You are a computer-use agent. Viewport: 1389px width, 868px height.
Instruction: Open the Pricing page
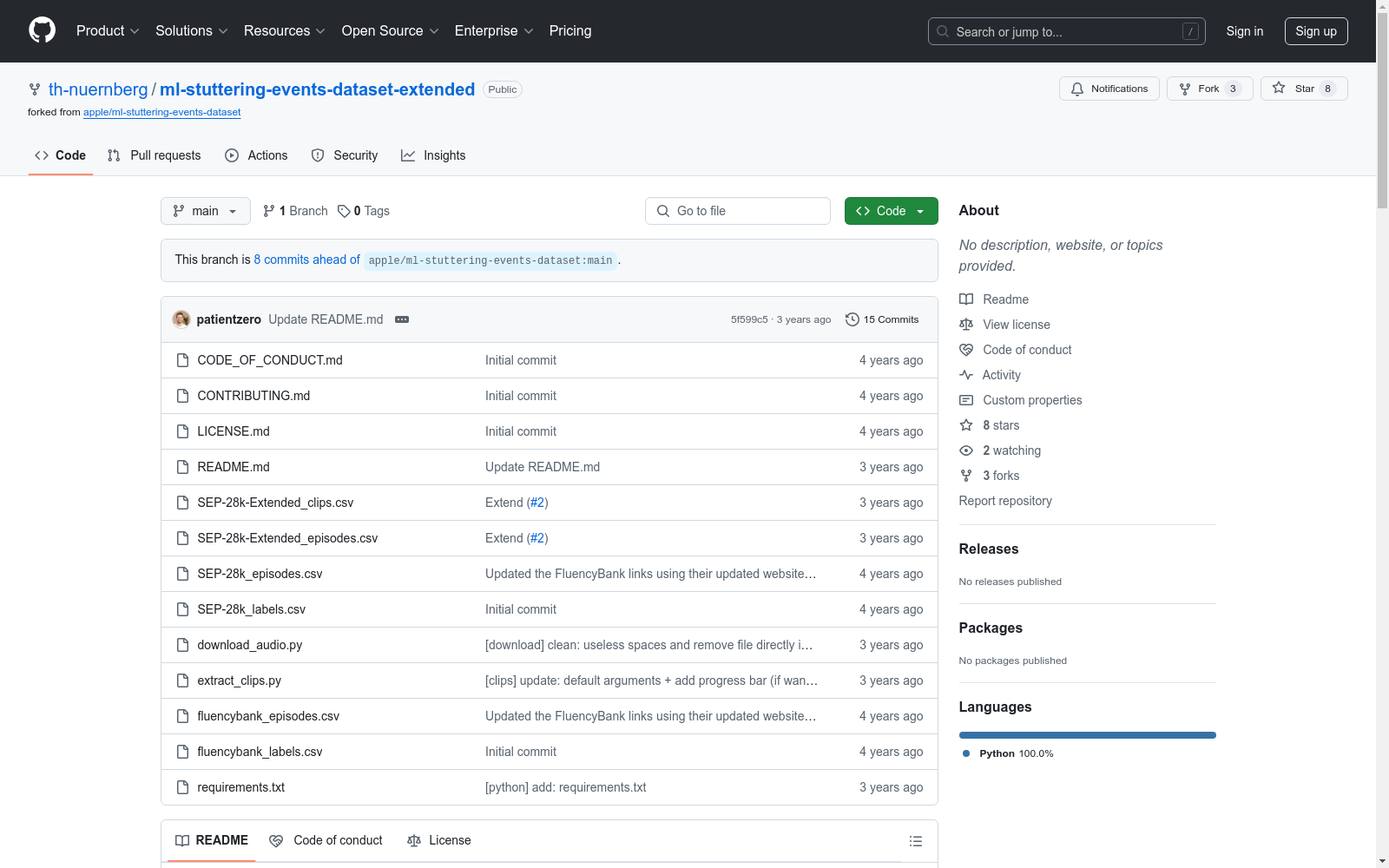[570, 30]
